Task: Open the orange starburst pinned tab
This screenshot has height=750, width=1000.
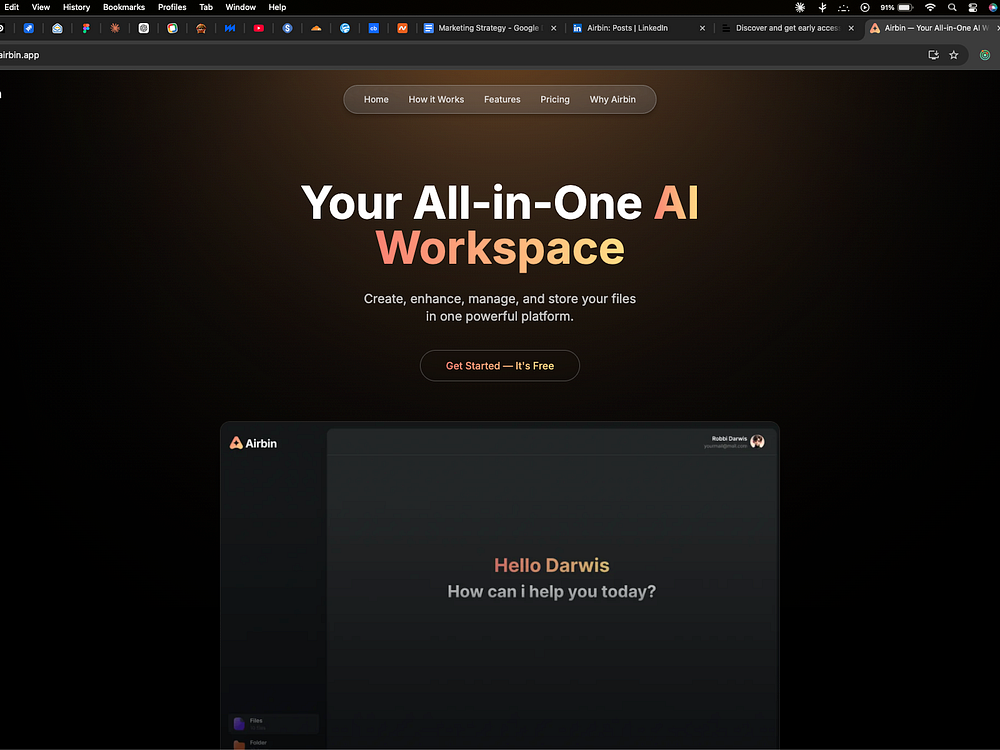Action: (x=115, y=28)
